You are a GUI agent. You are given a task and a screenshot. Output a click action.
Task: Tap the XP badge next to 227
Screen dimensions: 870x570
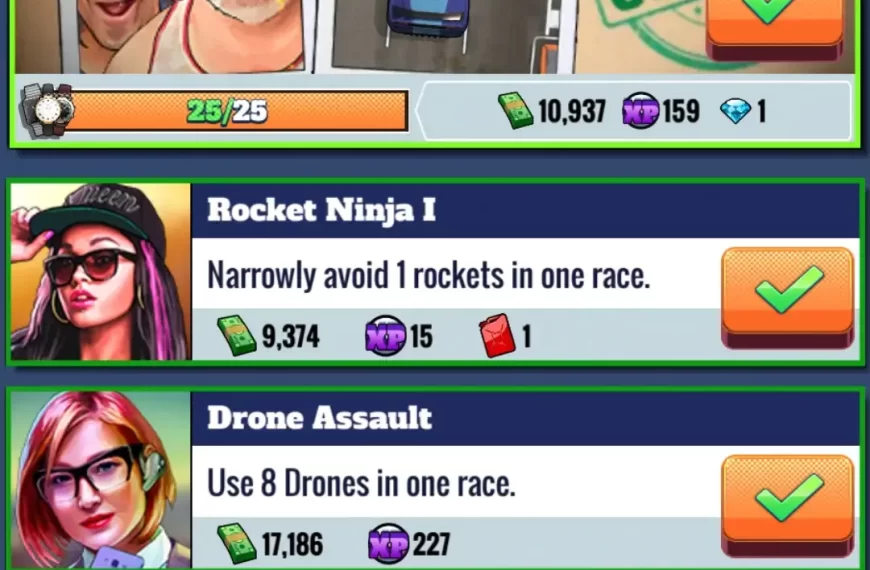[x=388, y=543]
